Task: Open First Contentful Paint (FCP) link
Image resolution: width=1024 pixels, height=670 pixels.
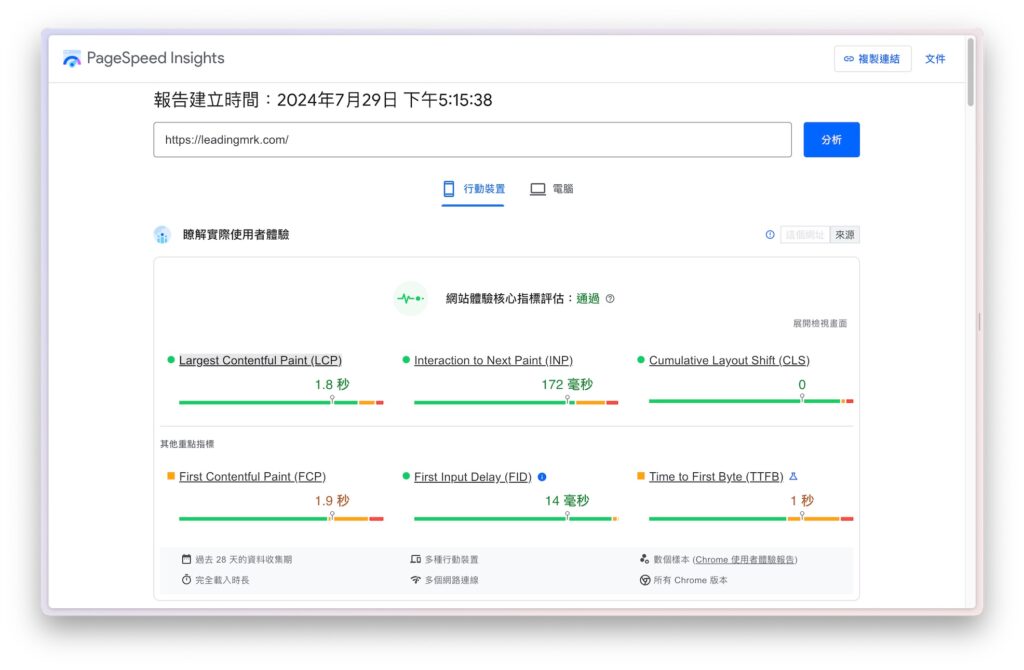Action: pos(252,477)
